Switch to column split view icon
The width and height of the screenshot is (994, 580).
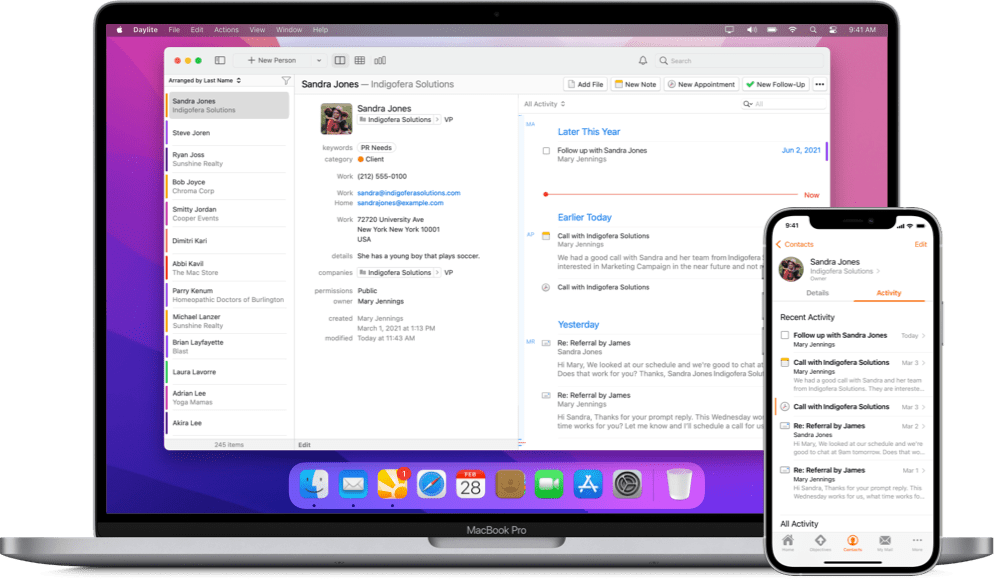pos(340,60)
